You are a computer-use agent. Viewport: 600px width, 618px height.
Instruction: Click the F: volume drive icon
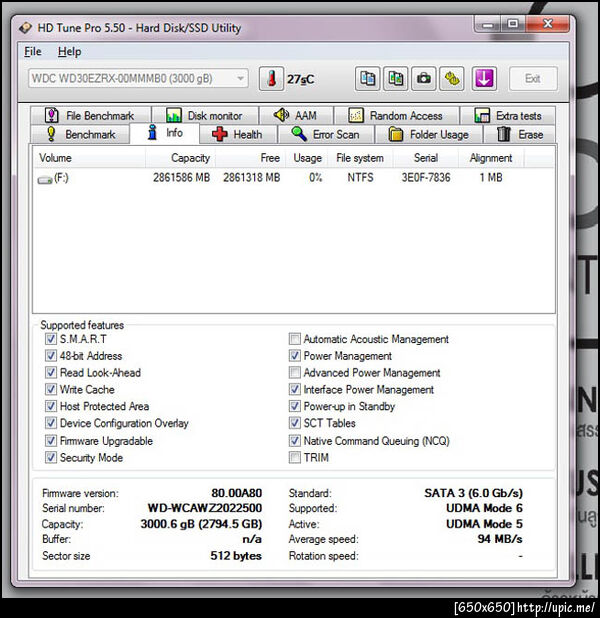45,180
